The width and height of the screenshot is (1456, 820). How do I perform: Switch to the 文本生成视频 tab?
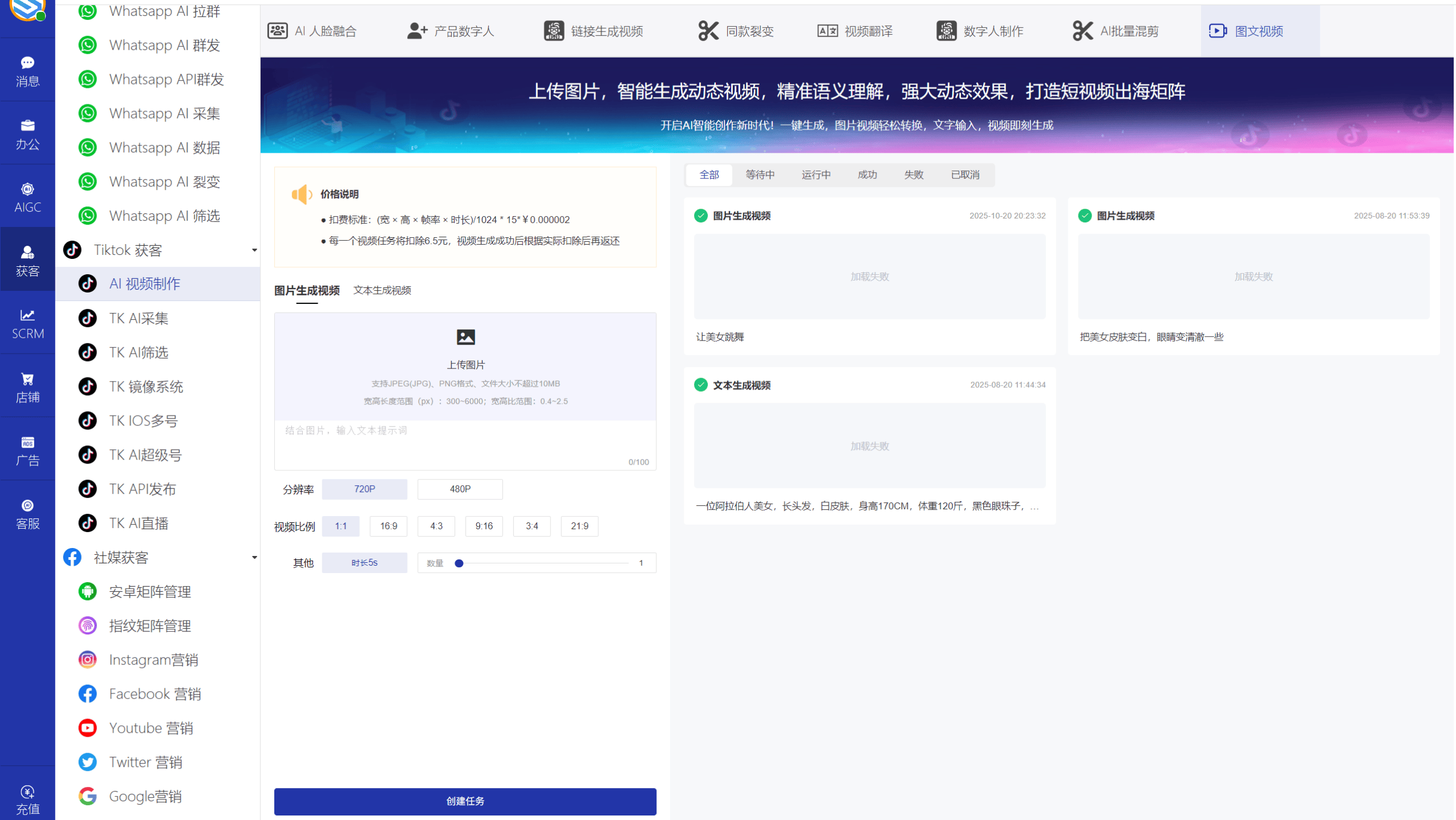[x=381, y=290]
